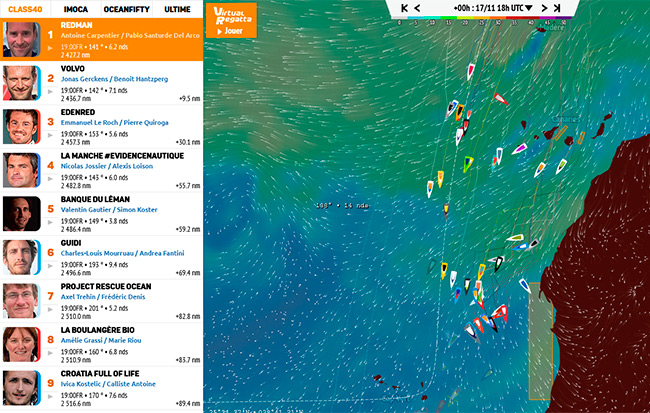Expand LA BOULANGÈRE BIO row arrow
650x413 pixels.
point(50,353)
